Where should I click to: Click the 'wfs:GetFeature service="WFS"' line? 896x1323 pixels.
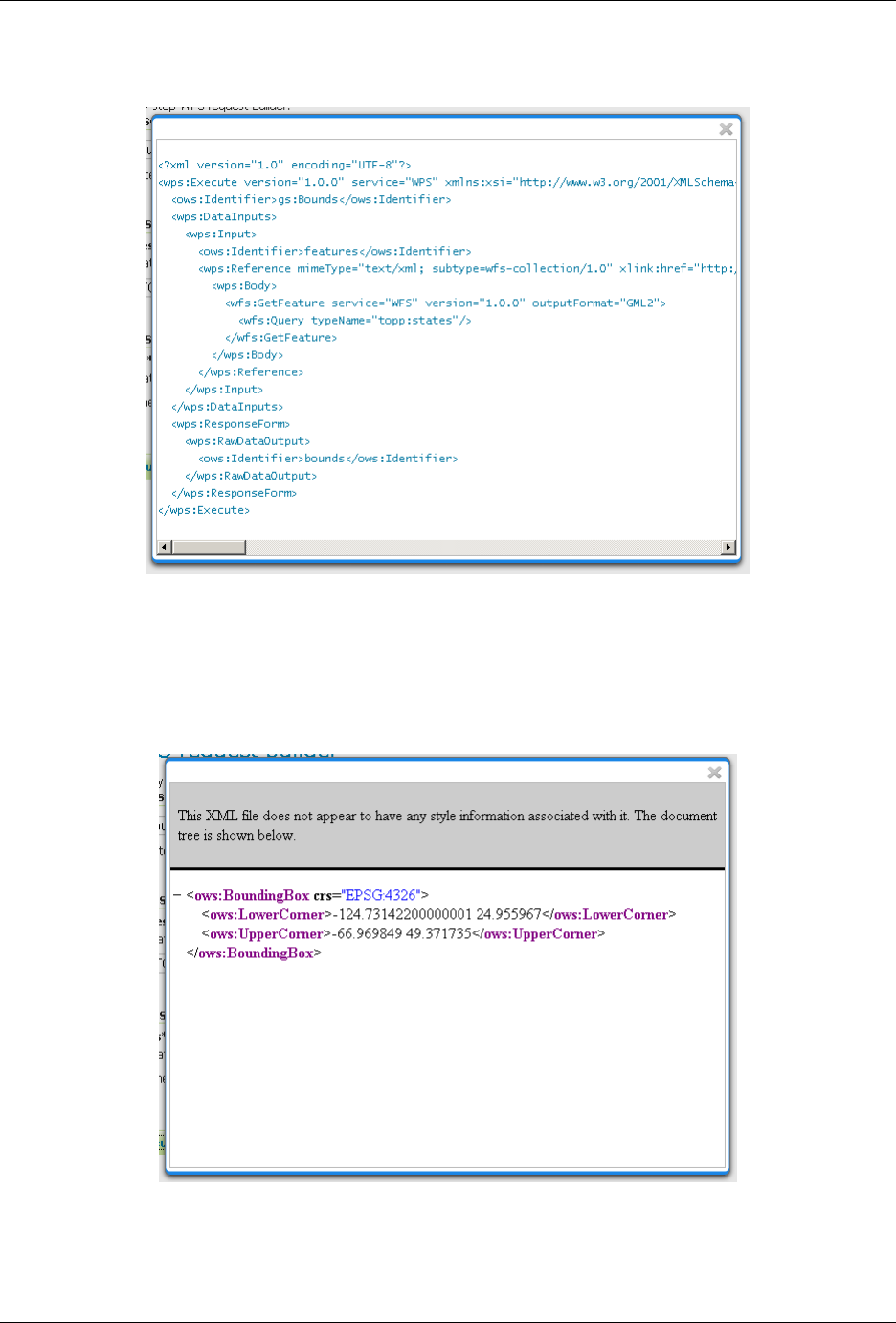(445, 303)
